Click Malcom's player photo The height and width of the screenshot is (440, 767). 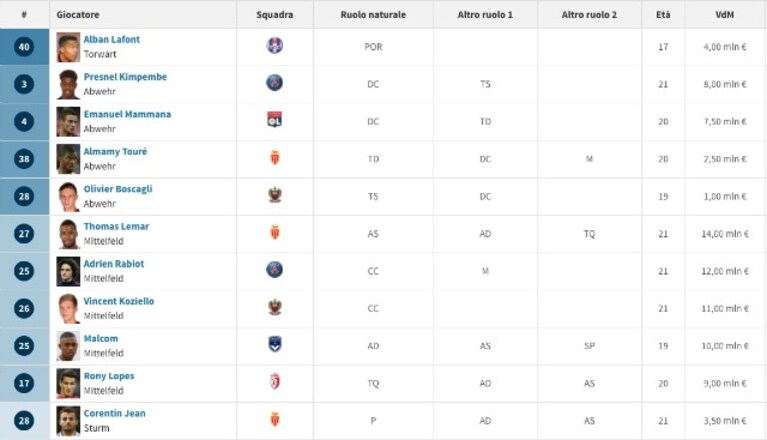tap(68, 346)
